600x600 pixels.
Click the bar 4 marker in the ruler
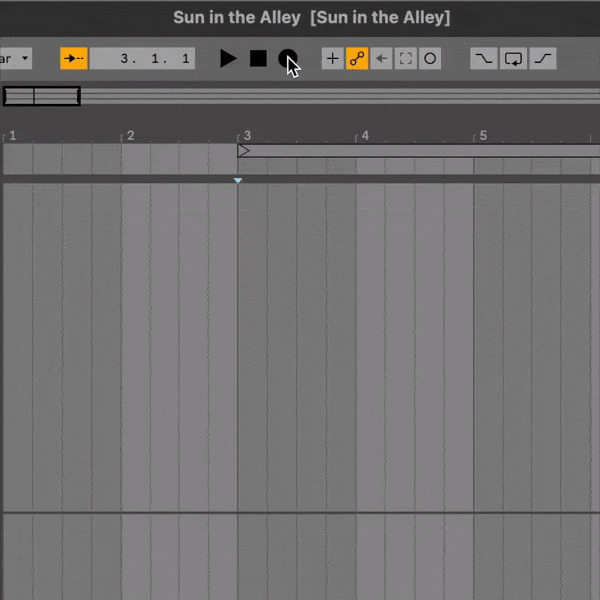tap(365, 135)
